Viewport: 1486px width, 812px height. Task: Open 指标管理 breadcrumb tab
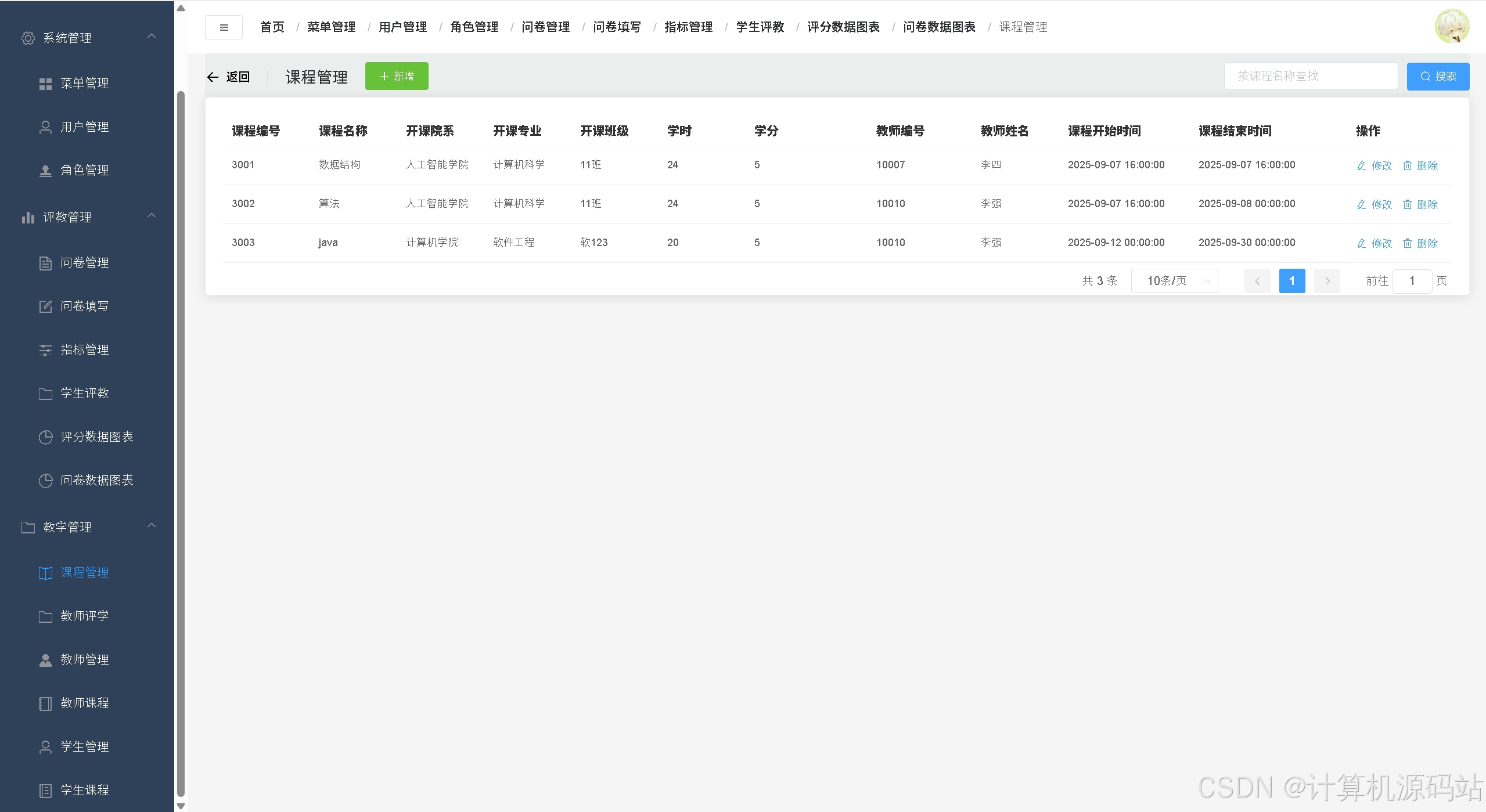coord(688,27)
